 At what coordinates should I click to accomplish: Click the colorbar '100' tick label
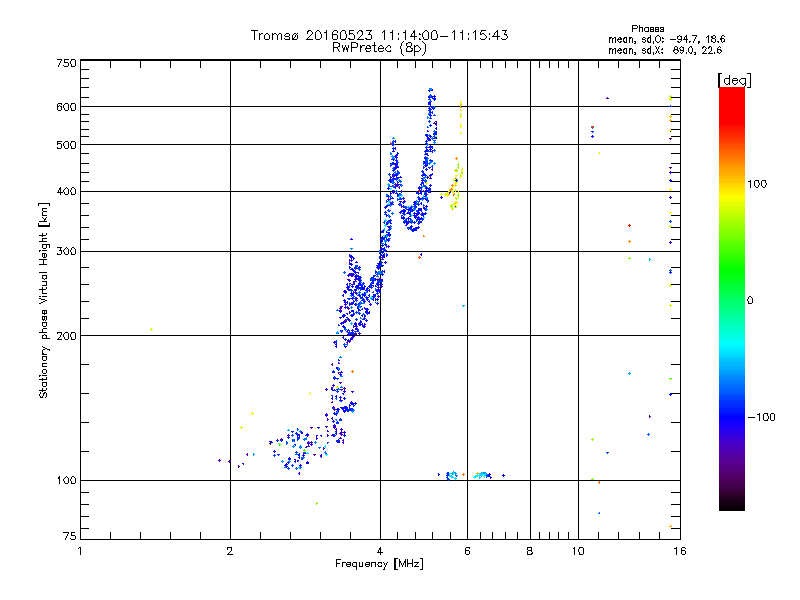(757, 184)
